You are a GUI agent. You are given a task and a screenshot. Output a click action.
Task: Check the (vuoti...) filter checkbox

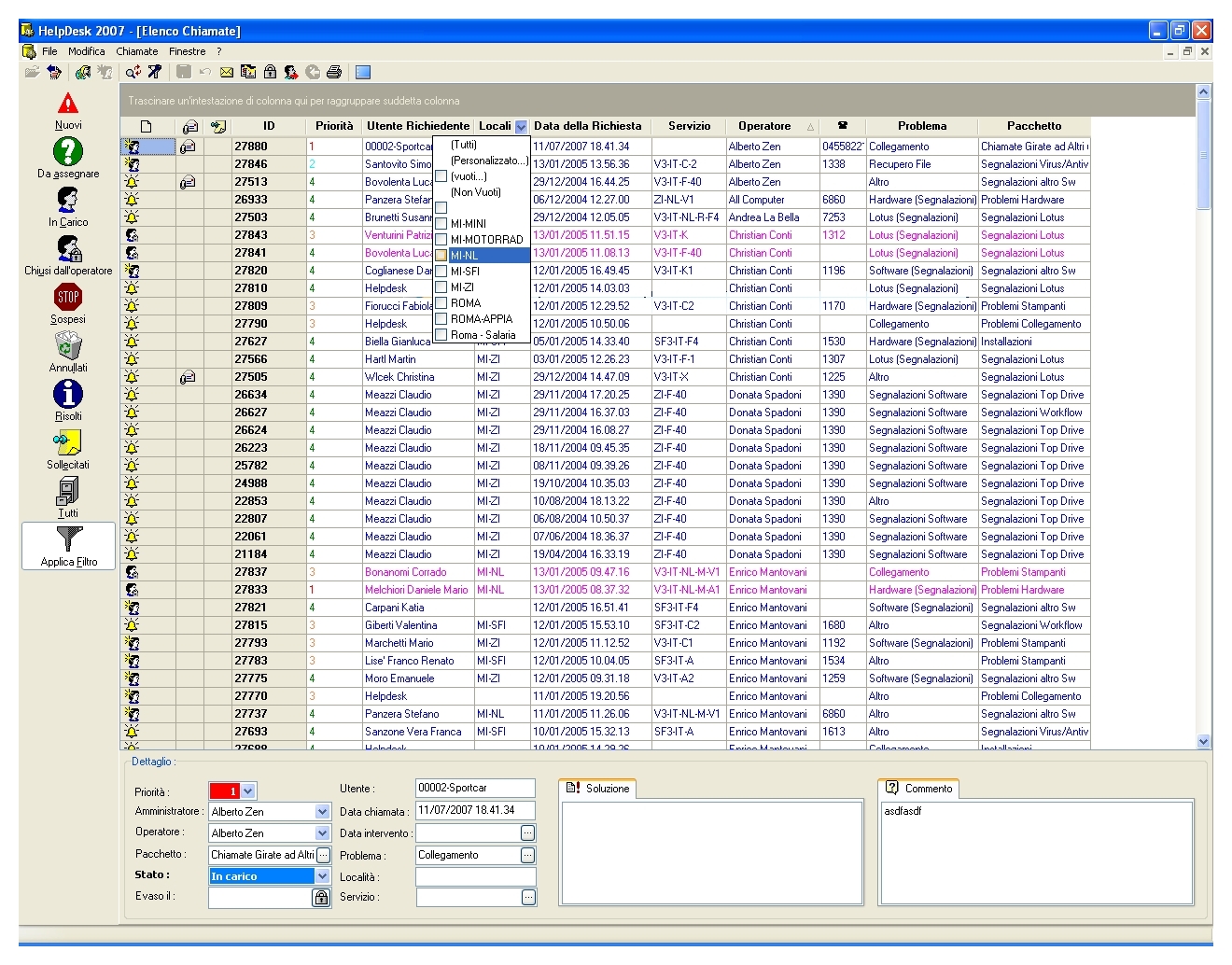441,176
